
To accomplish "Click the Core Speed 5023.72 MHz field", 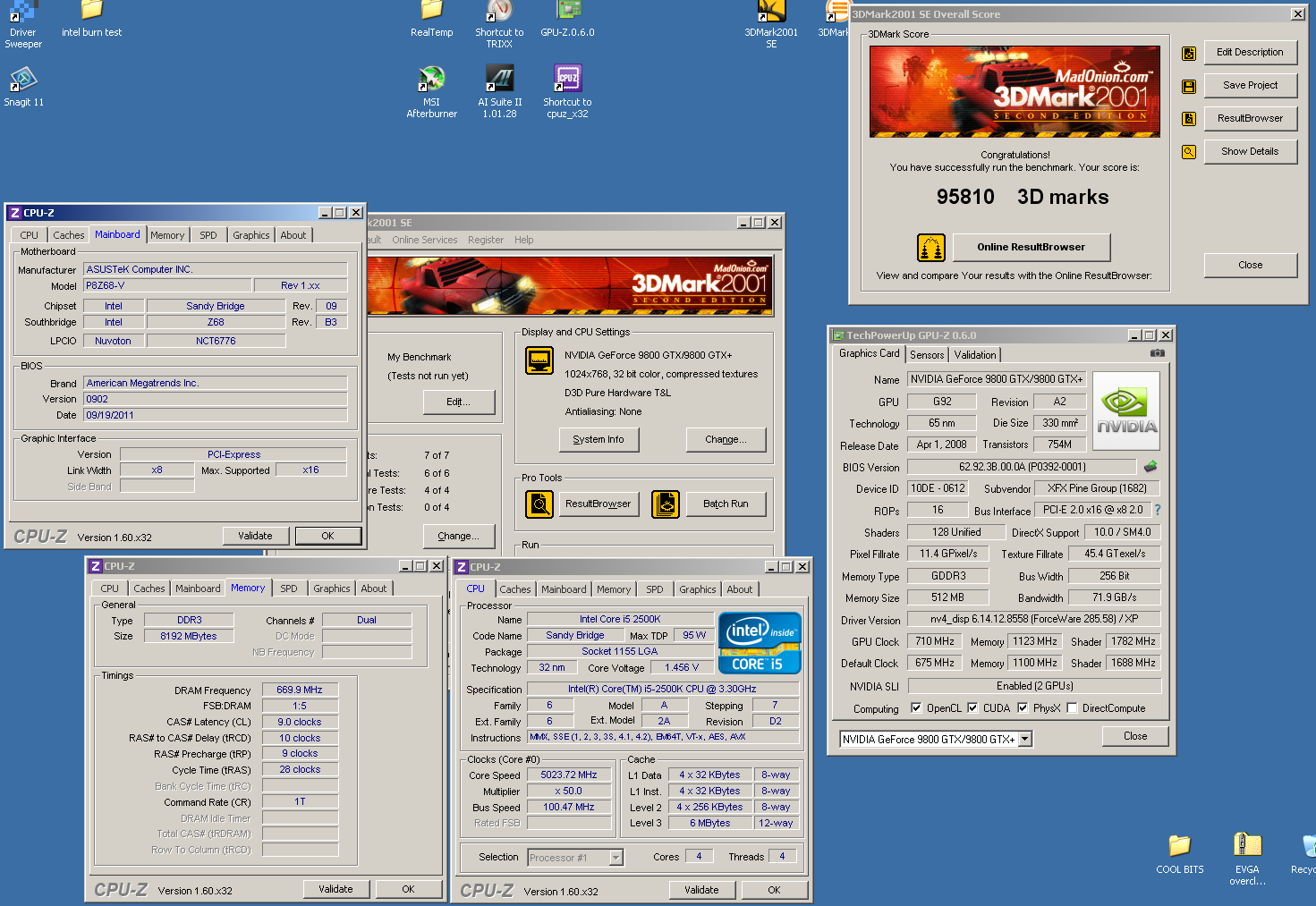I will [x=569, y=775].
